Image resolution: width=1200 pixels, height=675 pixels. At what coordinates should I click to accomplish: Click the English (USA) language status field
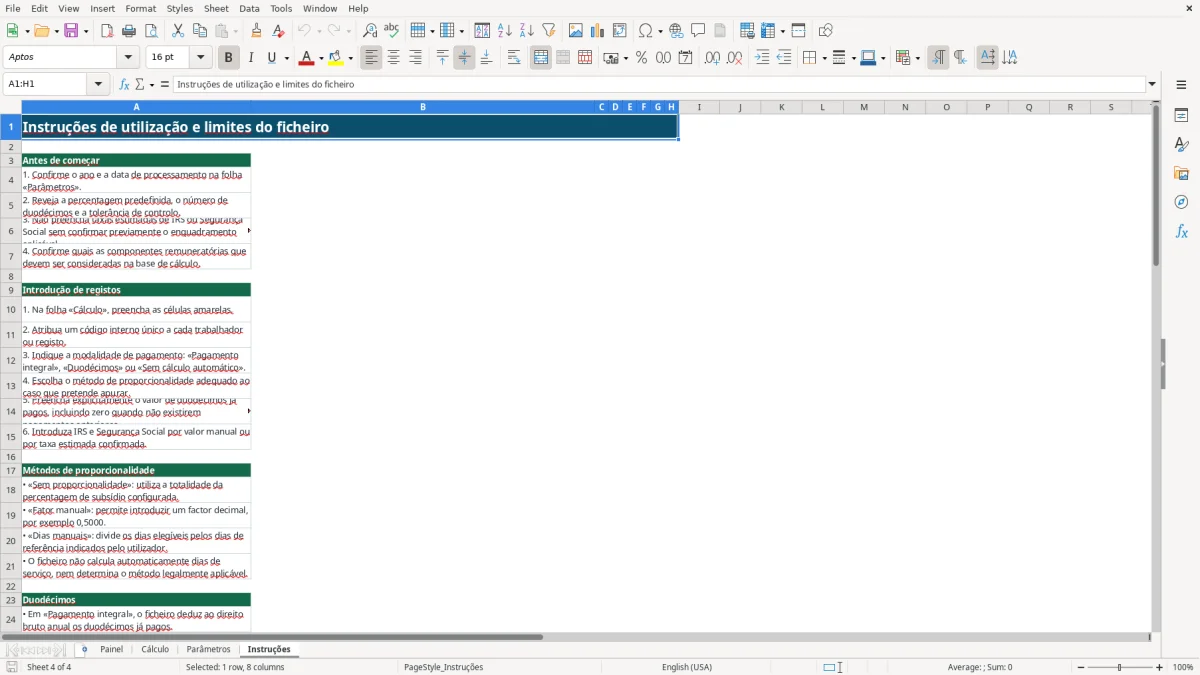[687, 667]
